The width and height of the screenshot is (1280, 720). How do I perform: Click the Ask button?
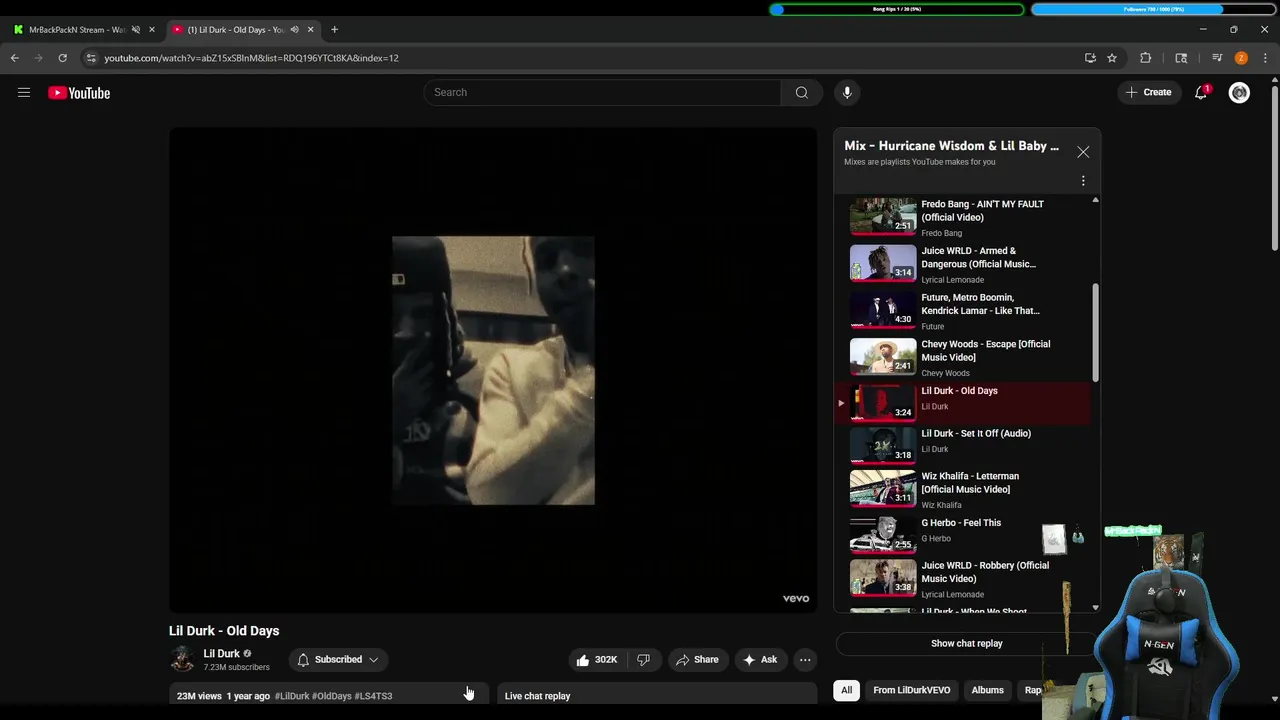pos(760,659)
